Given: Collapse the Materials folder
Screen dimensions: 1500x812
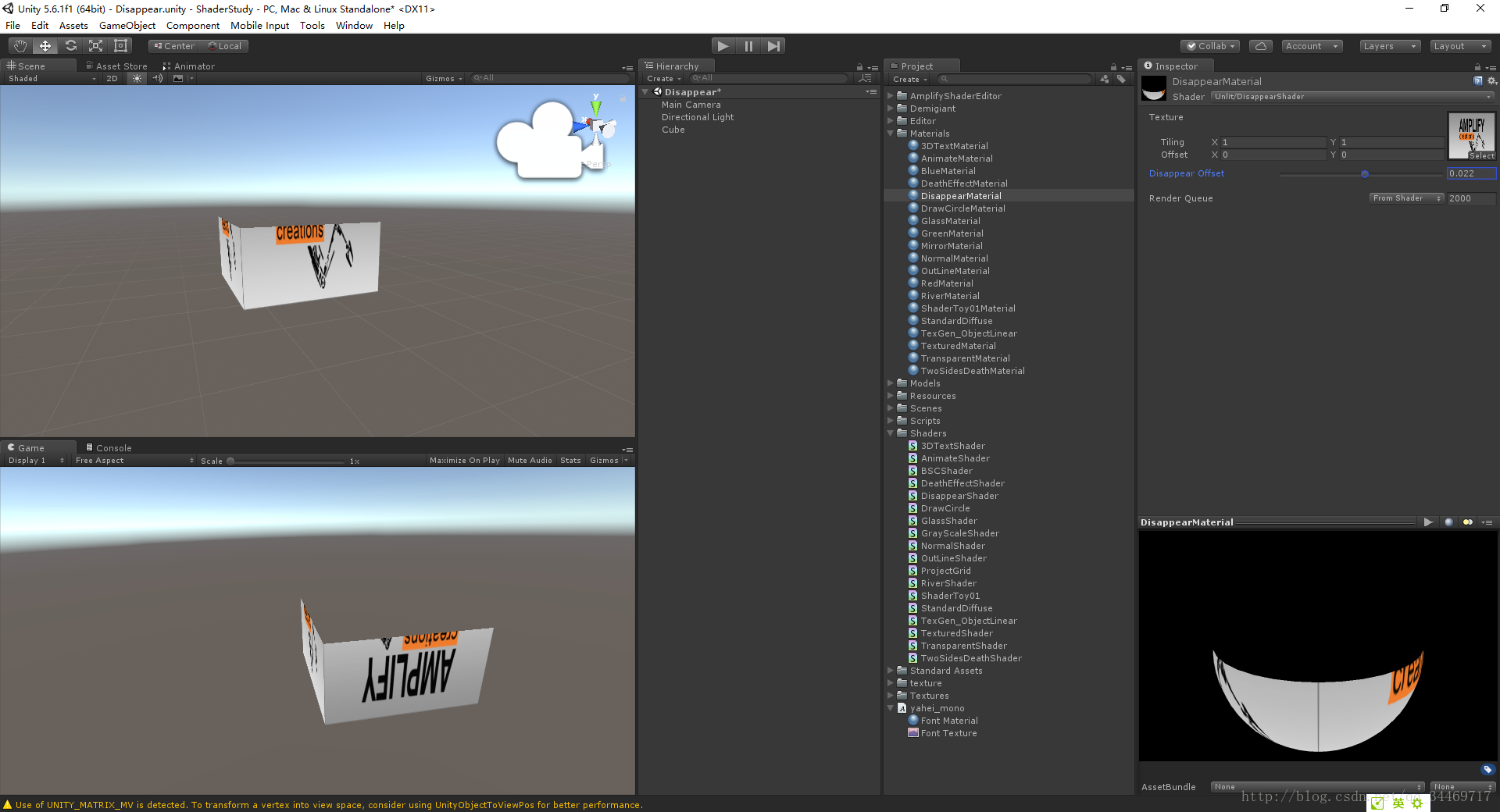Looking at the screenshot, I should pos(891,134).
